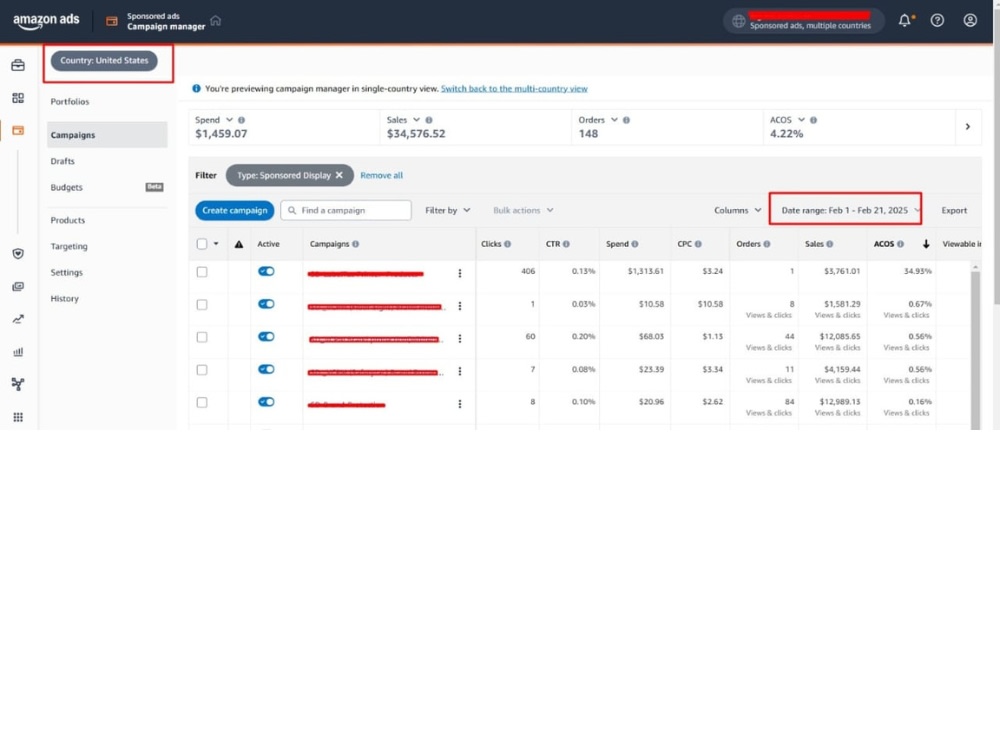Open the trending line insights sidebar icon

pyautogui.click(x=18, y=319)
